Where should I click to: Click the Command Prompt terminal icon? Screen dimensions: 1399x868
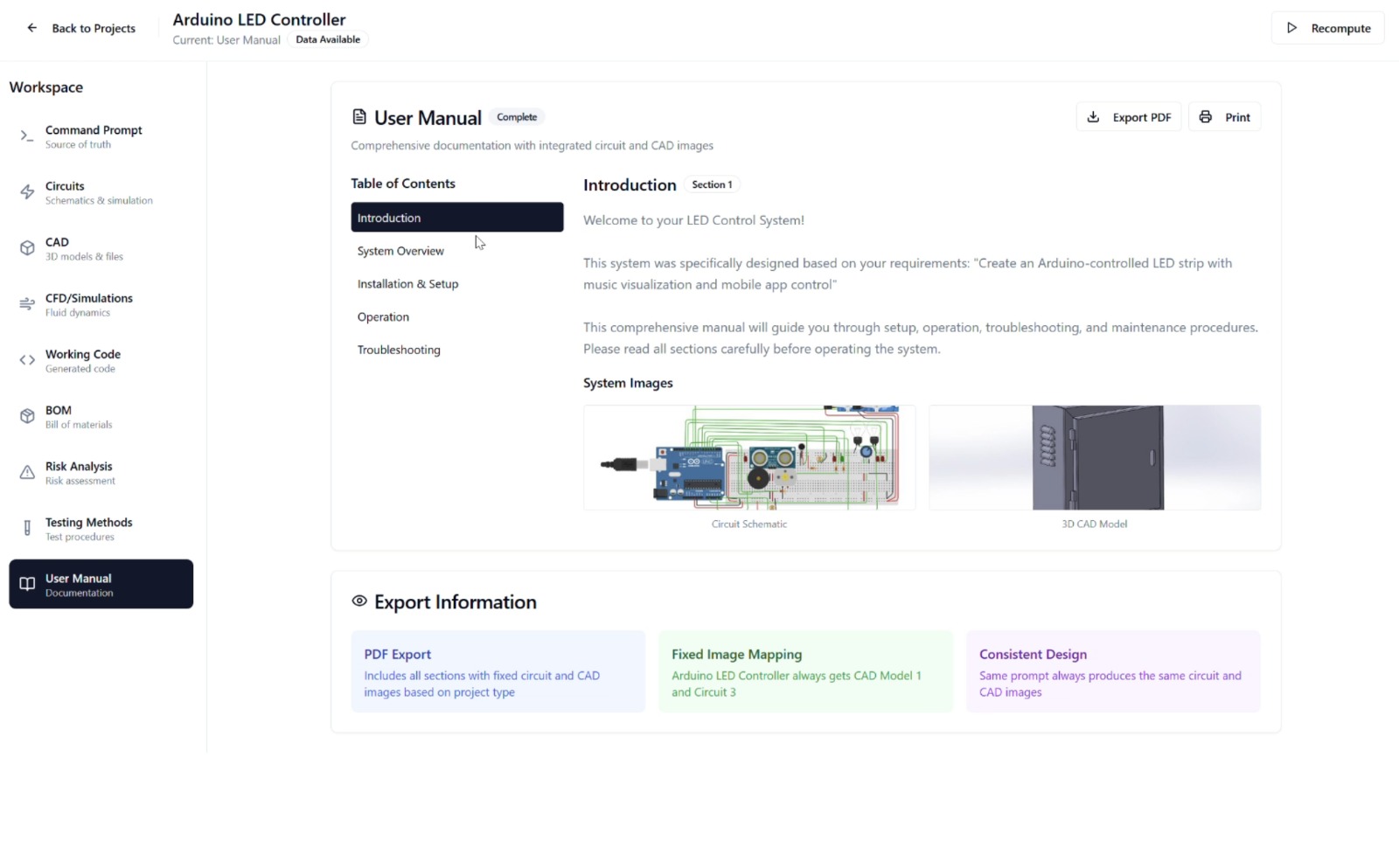(27, 136)
